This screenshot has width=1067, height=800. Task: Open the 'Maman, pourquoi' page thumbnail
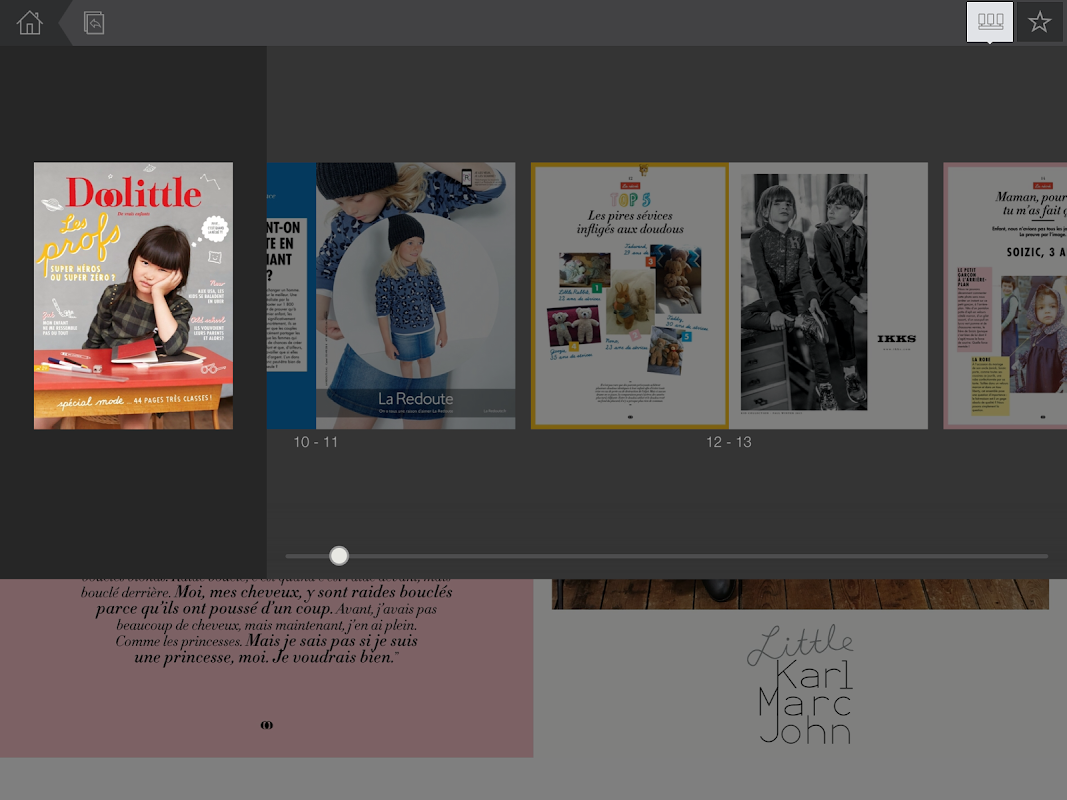pos(1005,295)
